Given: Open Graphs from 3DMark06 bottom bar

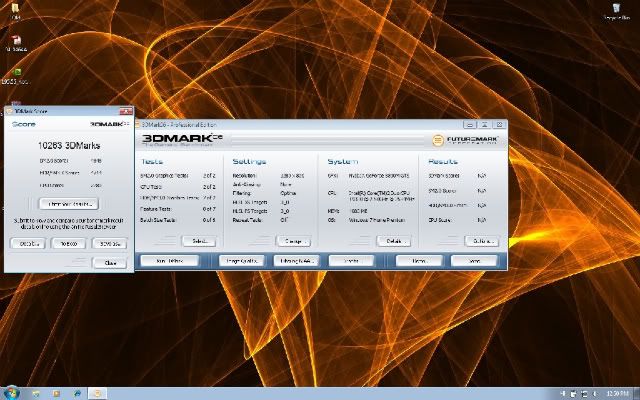Looking at the screenshot, I should point(351,261).
